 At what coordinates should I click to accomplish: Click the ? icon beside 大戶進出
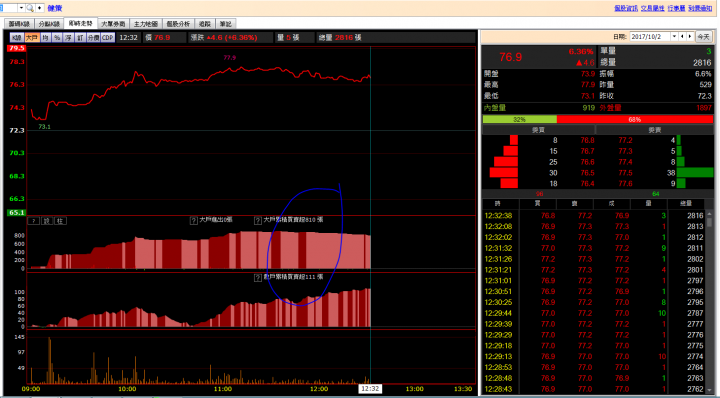[194, 220]
